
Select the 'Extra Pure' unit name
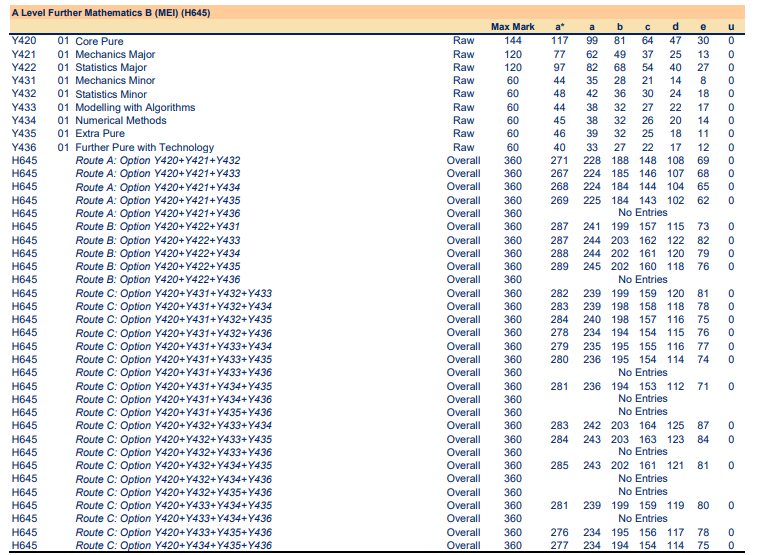coord(100,134)
